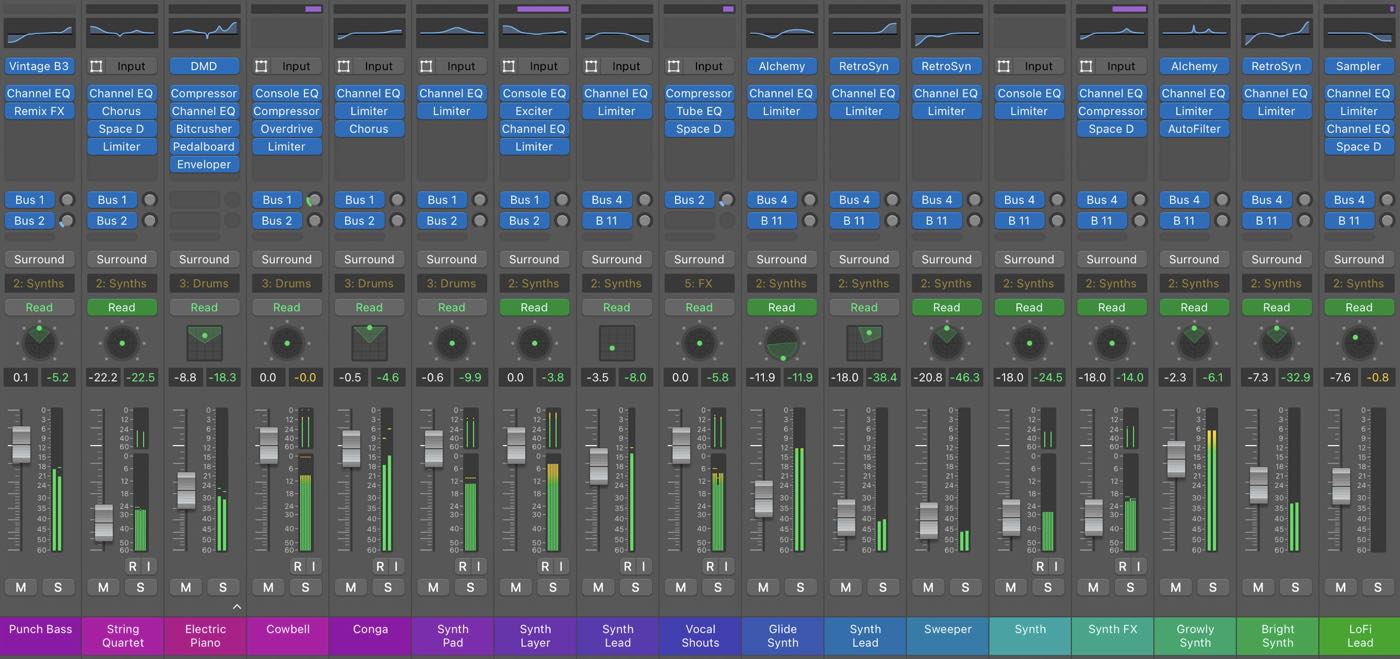The height and width of the screenshot is (659, 1400).
Task: Enable record on the Synth Pad channel
Action: tap(463, 566)
